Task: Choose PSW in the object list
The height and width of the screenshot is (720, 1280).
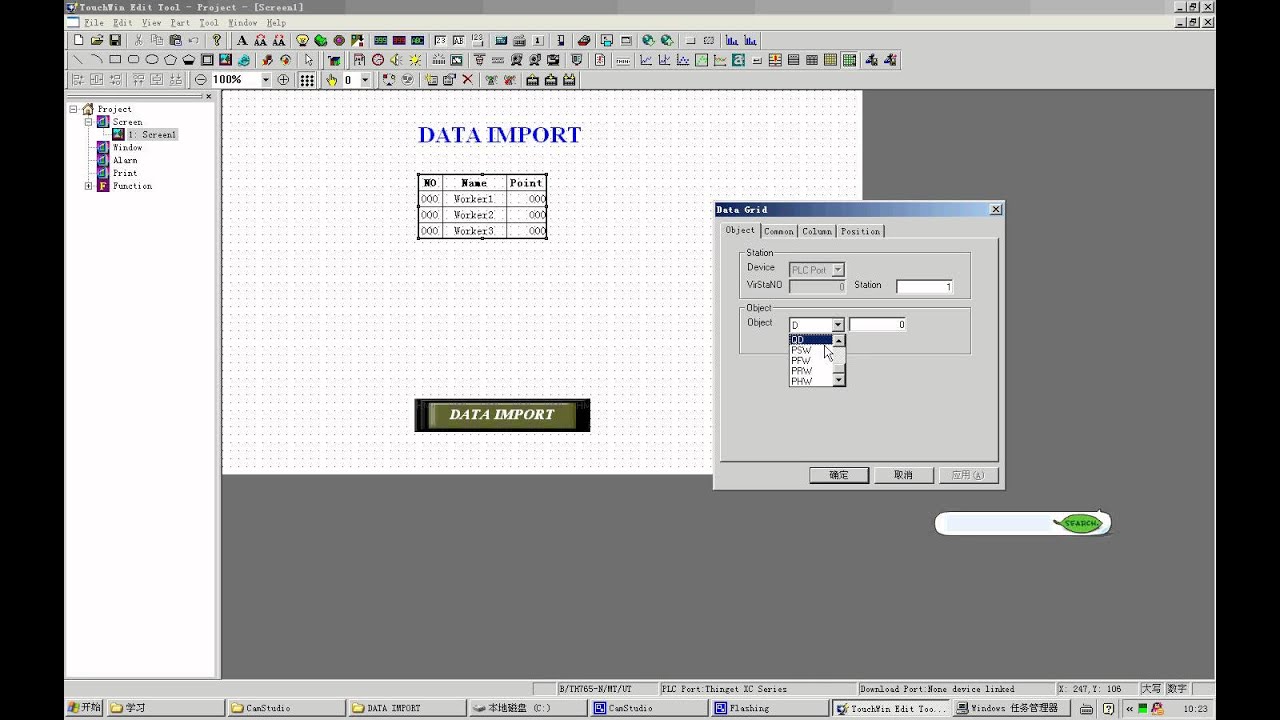Action: click(811, 350)
